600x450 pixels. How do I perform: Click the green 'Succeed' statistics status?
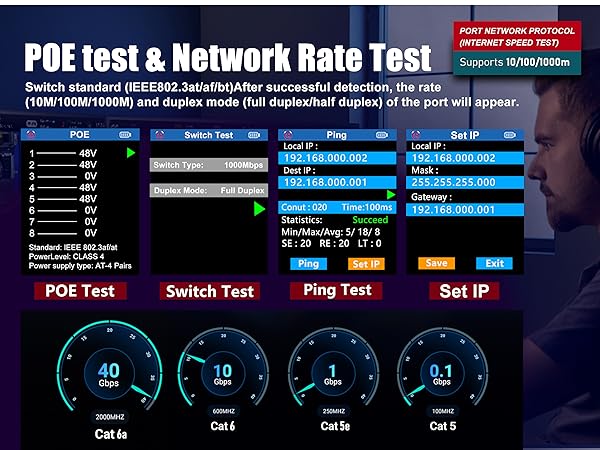tap(370, 220)
